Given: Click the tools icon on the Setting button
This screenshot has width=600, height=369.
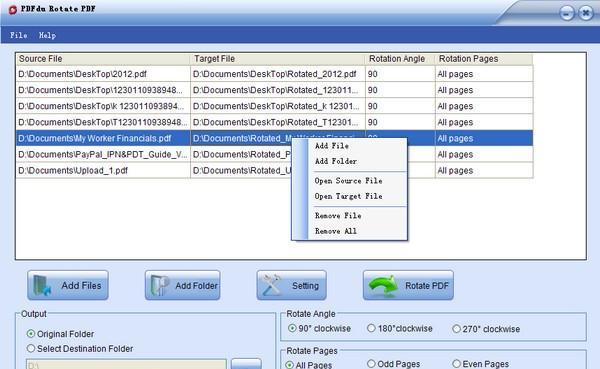Looking at the screenshot, I should click(x=272, y=285).
